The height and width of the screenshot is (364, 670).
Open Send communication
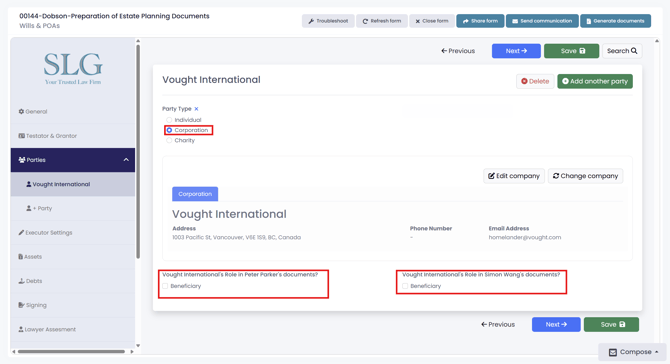(x=542, y=21)
